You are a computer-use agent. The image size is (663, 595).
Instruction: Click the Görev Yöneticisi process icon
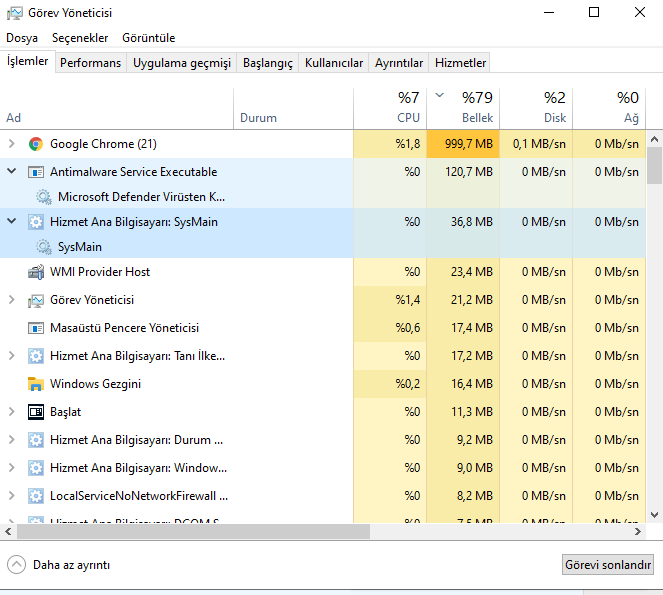pyautogui.click(x=36, y=300)
